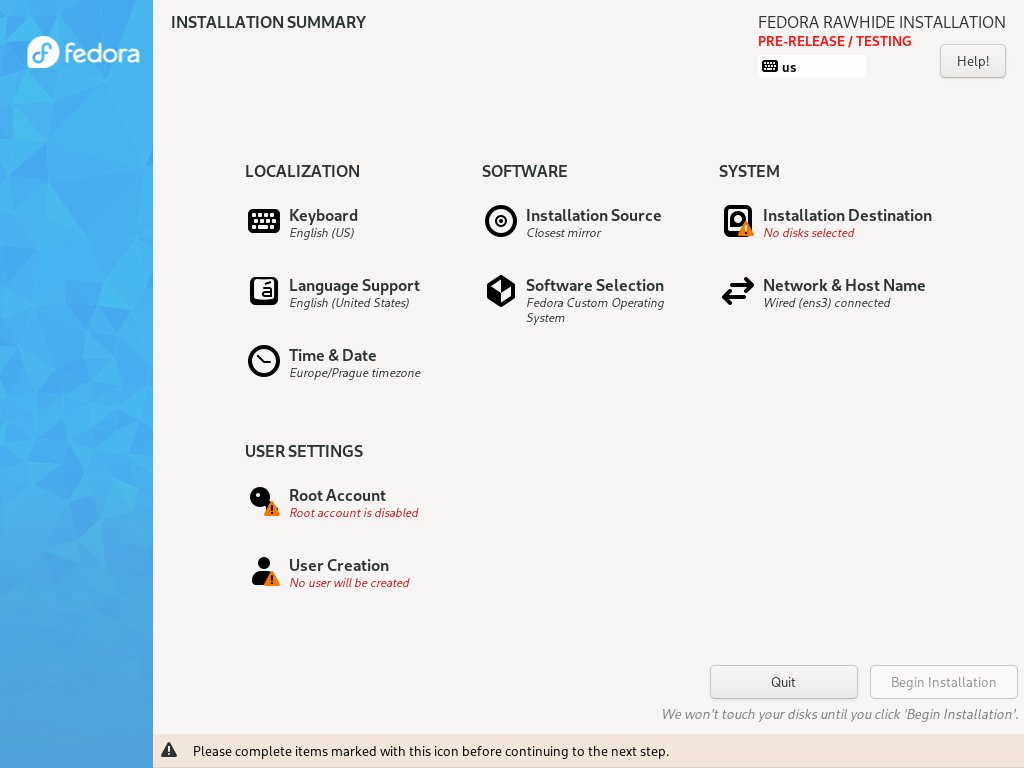Open User Creation label
Viewport: 1024px width, 768px height.
[x=339, y=566]
